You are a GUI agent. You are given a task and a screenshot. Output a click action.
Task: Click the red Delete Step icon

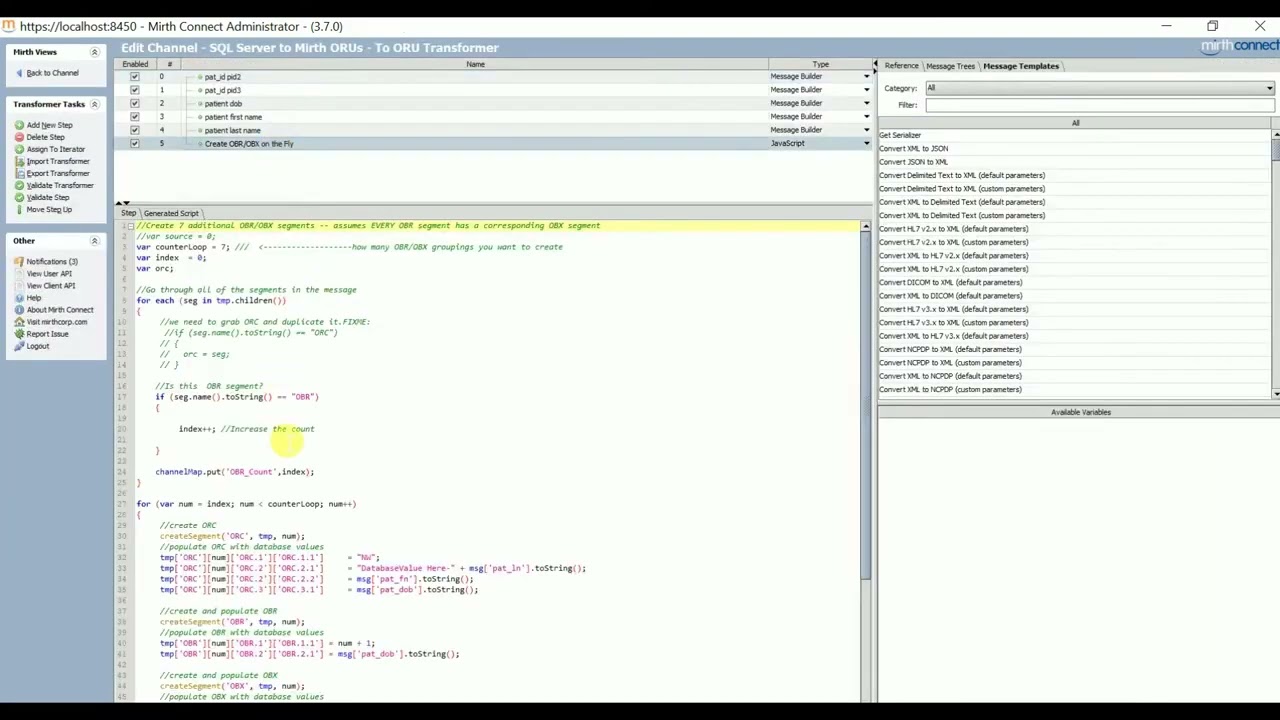(19, 137)
